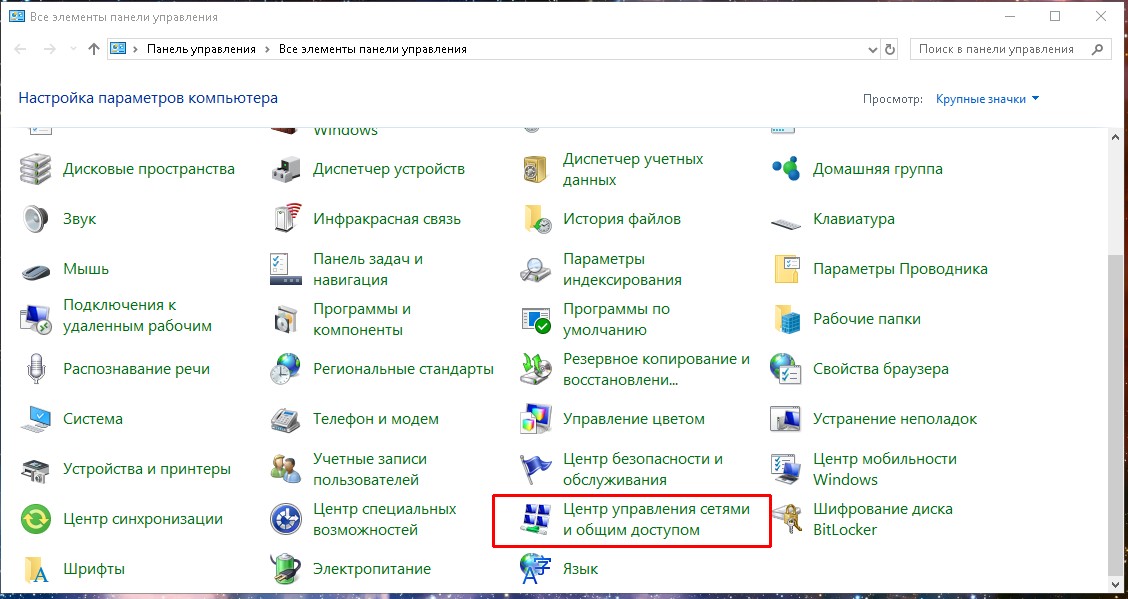1128x599 pixels.
Task: Click Все элементы панели управления breadcrumb
Action: pos(373,49)
